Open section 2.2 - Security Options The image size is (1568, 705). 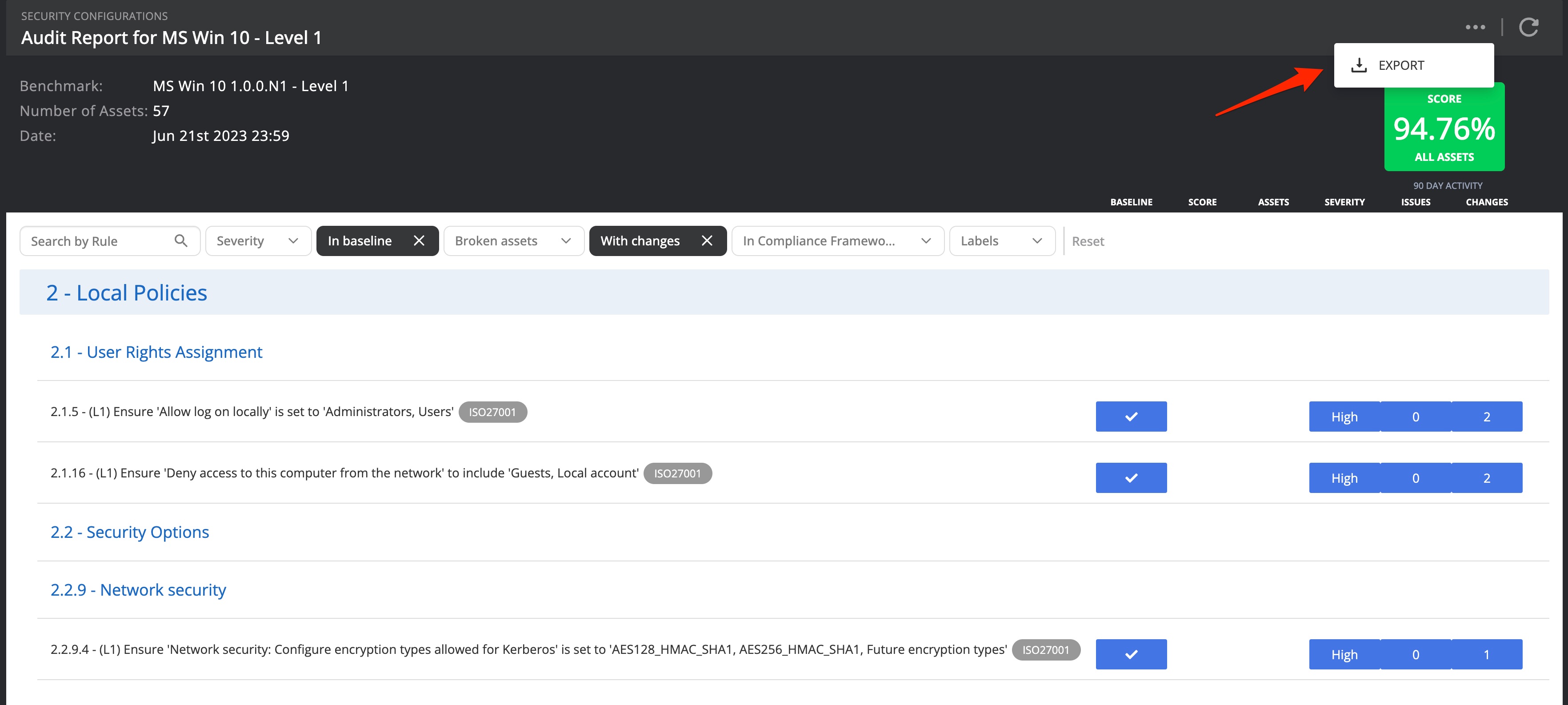[x=130, y=532]
